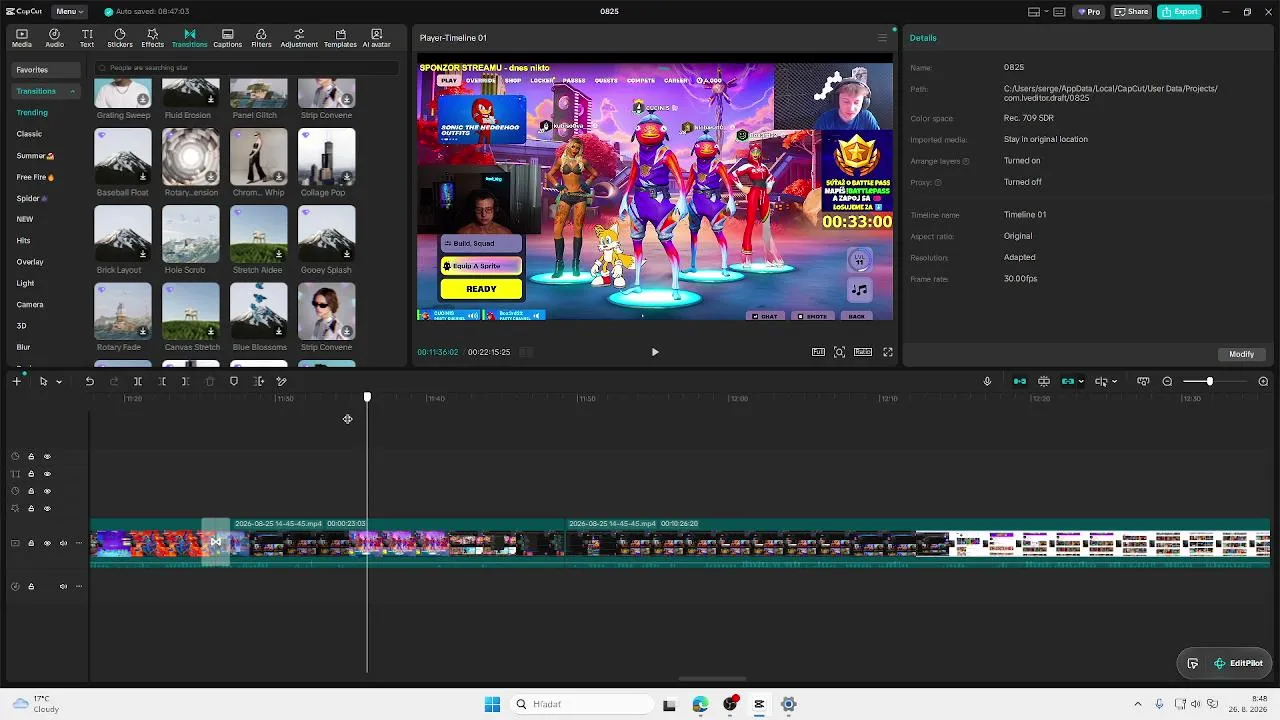
Task: Click the Export button
Action: (x=1179, y=12)
